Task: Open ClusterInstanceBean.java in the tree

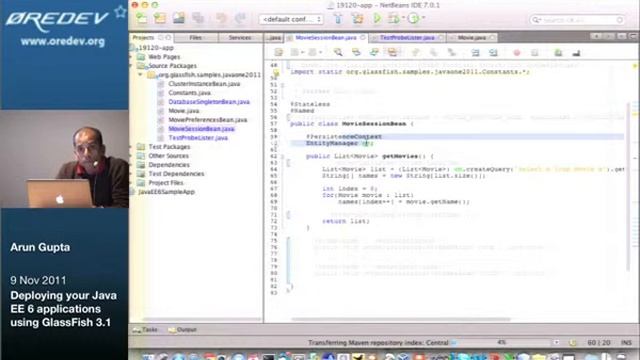Action: 204,84
